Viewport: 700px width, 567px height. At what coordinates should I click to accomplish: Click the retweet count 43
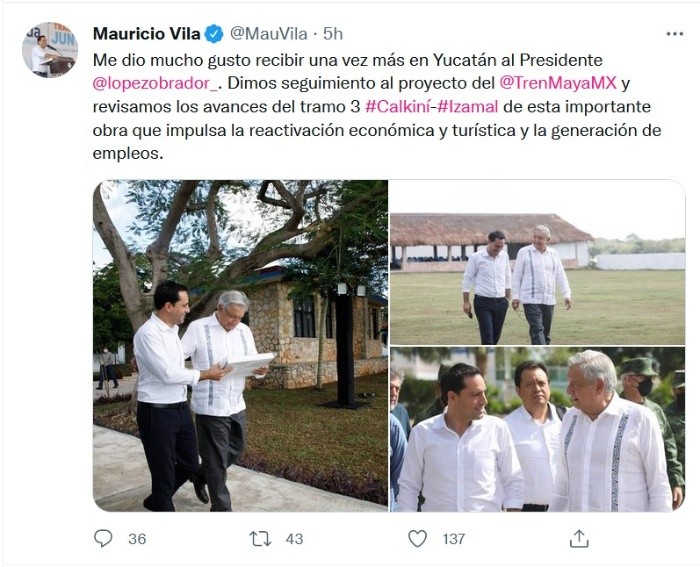(x=294, y=539)
